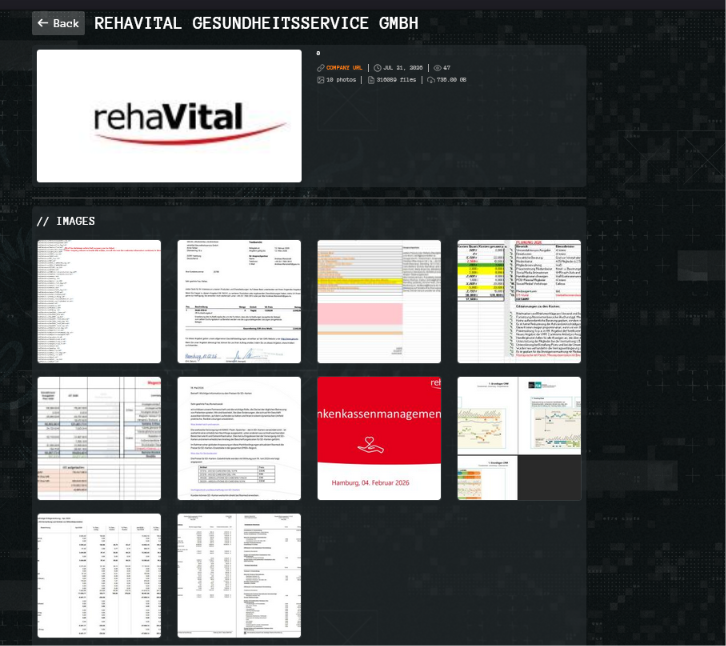Go back using the Back button
Image resolution: width=726 pixels, height=646 pixels.
[58, 23]
